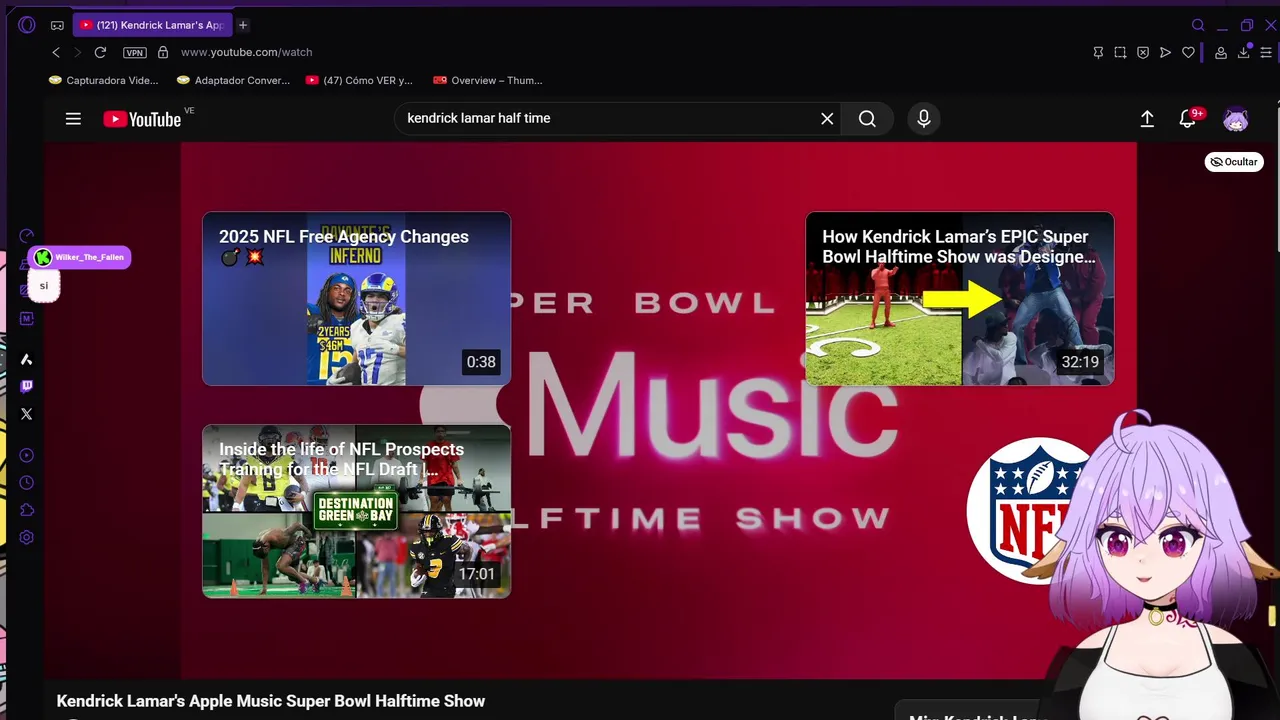The height and width of the screenshot is (720, 1280).
Task: Open Extensions puzzle-piece sidebar icon
Action: 26,510
